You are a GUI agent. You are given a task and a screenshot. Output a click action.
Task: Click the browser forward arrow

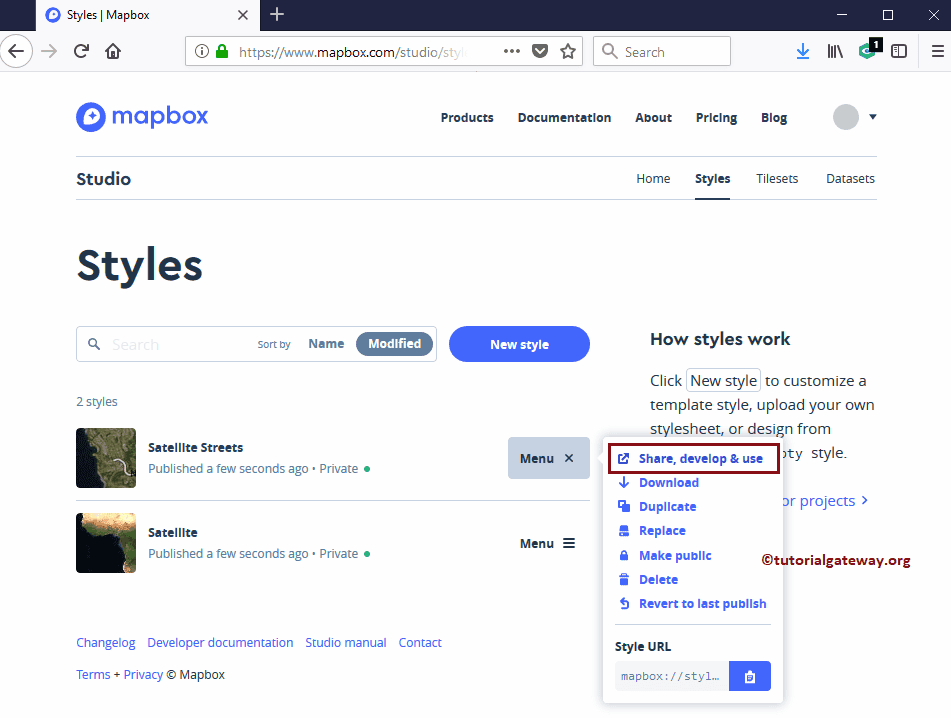(49, 52)
